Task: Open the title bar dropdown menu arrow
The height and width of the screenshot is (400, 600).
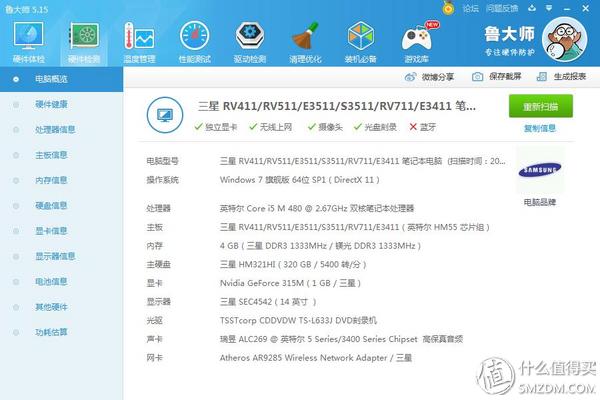Action: [549, 8]
